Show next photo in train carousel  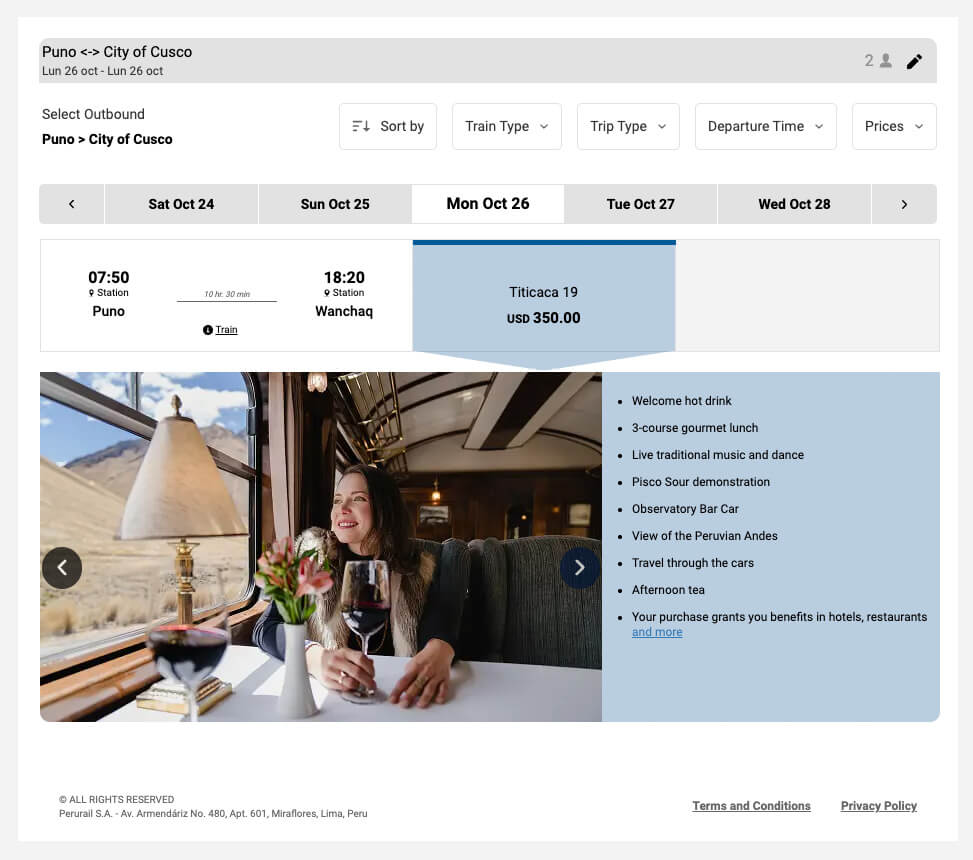click(580, 568)
